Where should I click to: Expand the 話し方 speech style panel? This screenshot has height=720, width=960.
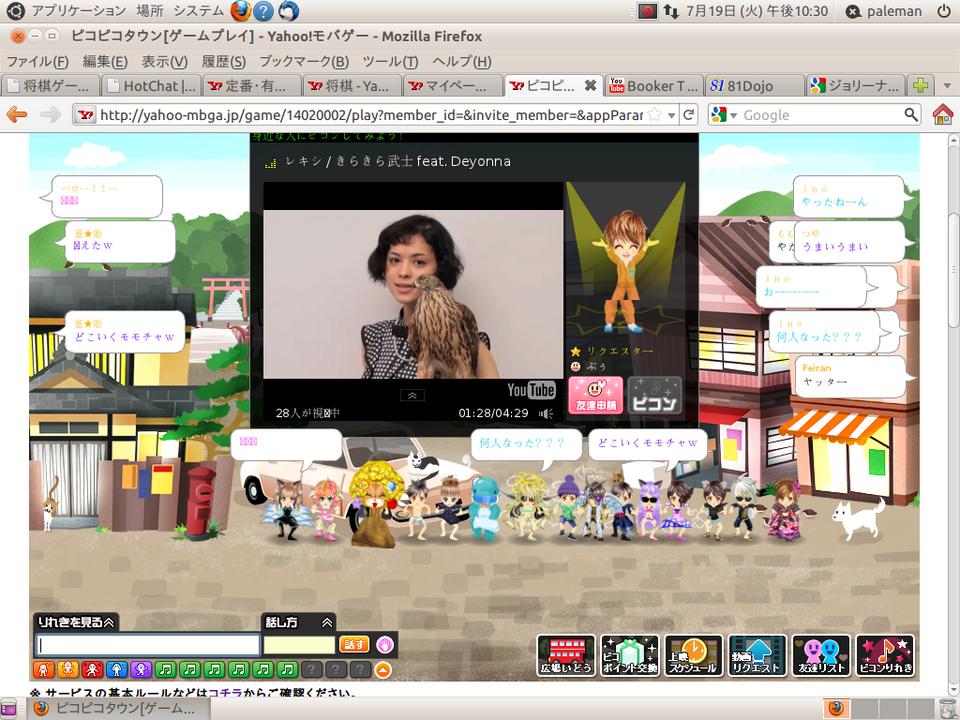pos(299,623)
